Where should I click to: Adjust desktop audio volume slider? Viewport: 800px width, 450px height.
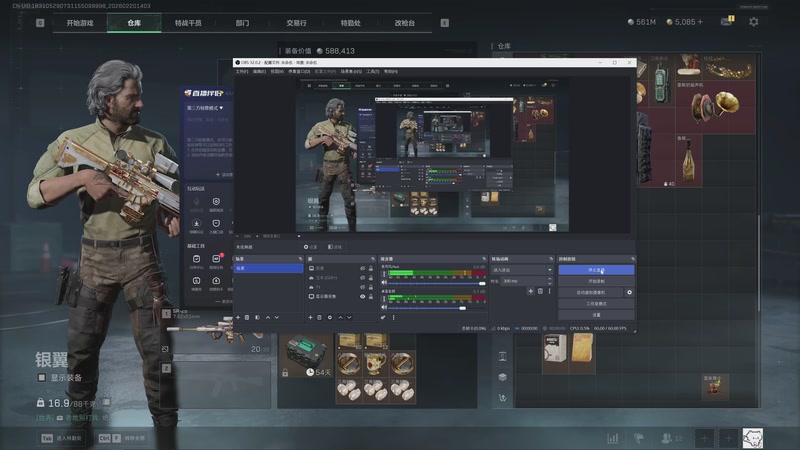point(436,308)
